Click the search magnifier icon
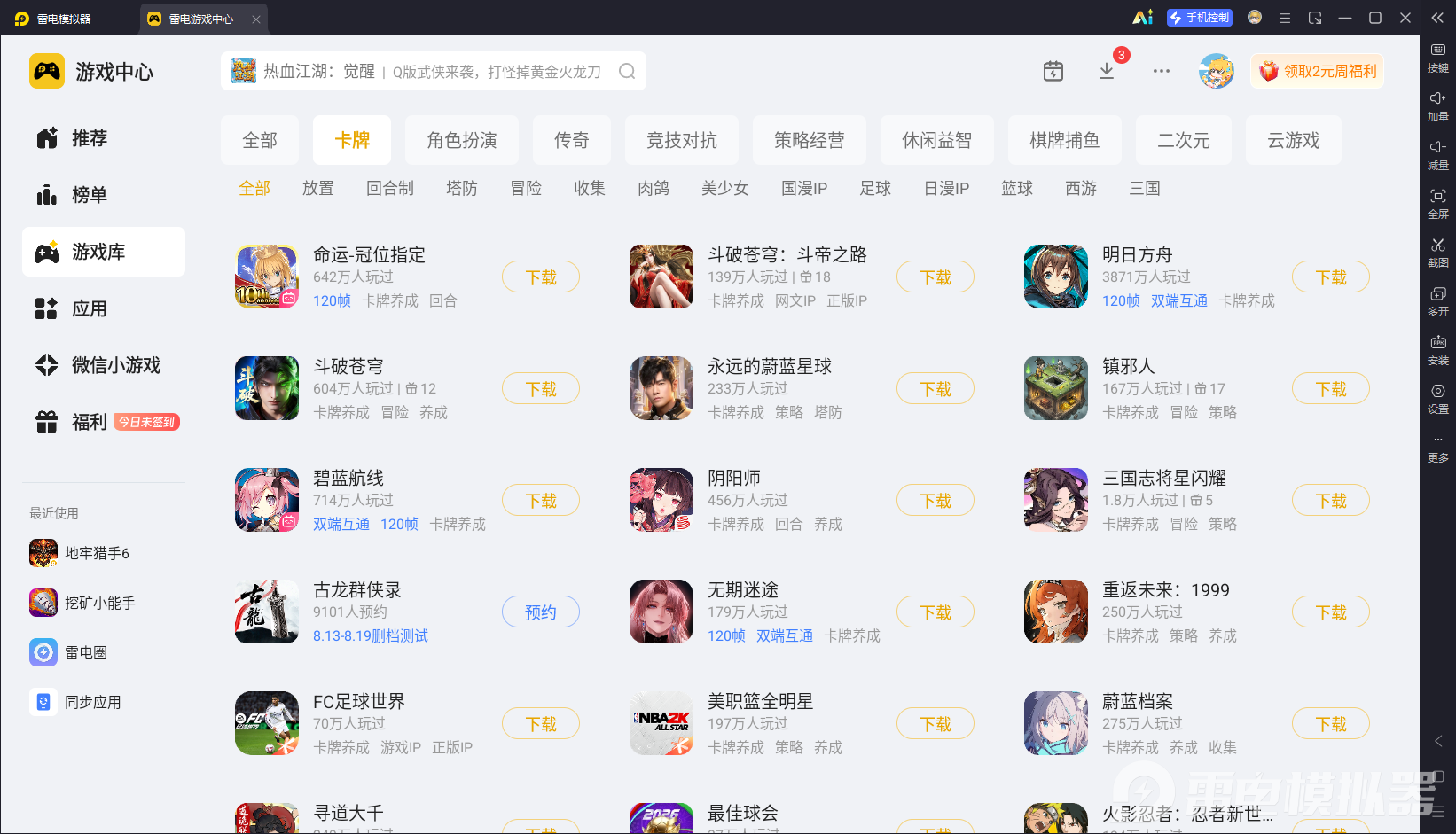 click(x=627, y=71)
